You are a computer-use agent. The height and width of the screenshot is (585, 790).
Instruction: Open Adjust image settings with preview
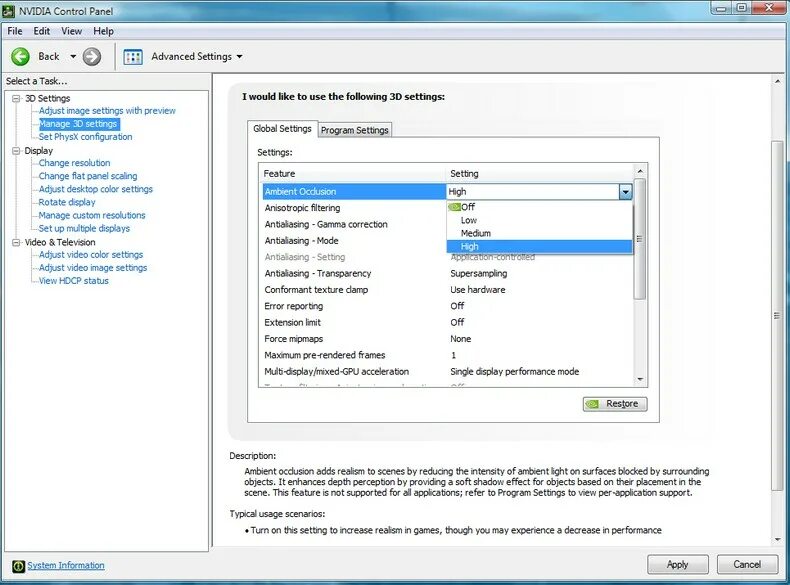coord(107,110)
